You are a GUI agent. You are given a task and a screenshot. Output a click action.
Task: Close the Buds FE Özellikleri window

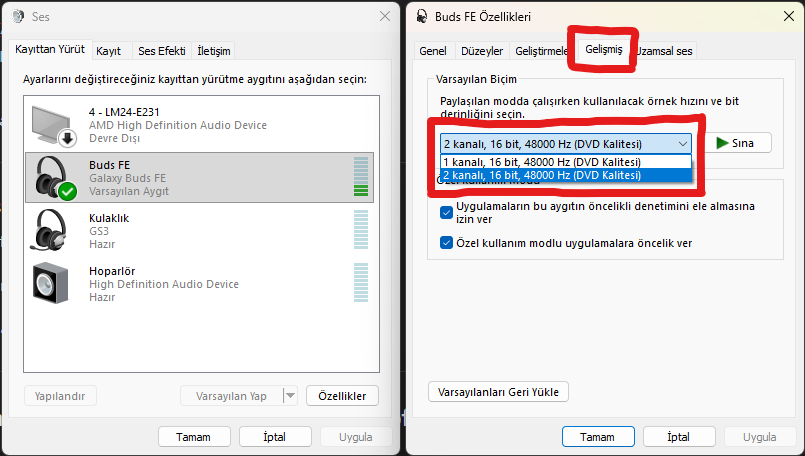[789, 16]
